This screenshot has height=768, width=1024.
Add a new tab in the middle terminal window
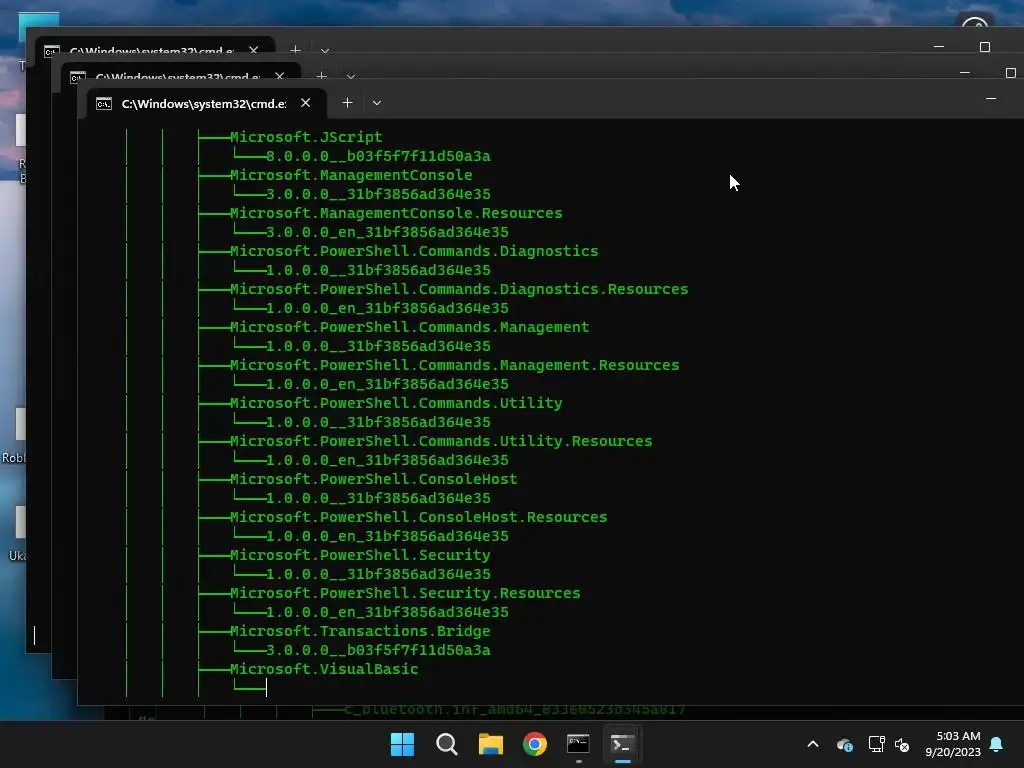321,75
